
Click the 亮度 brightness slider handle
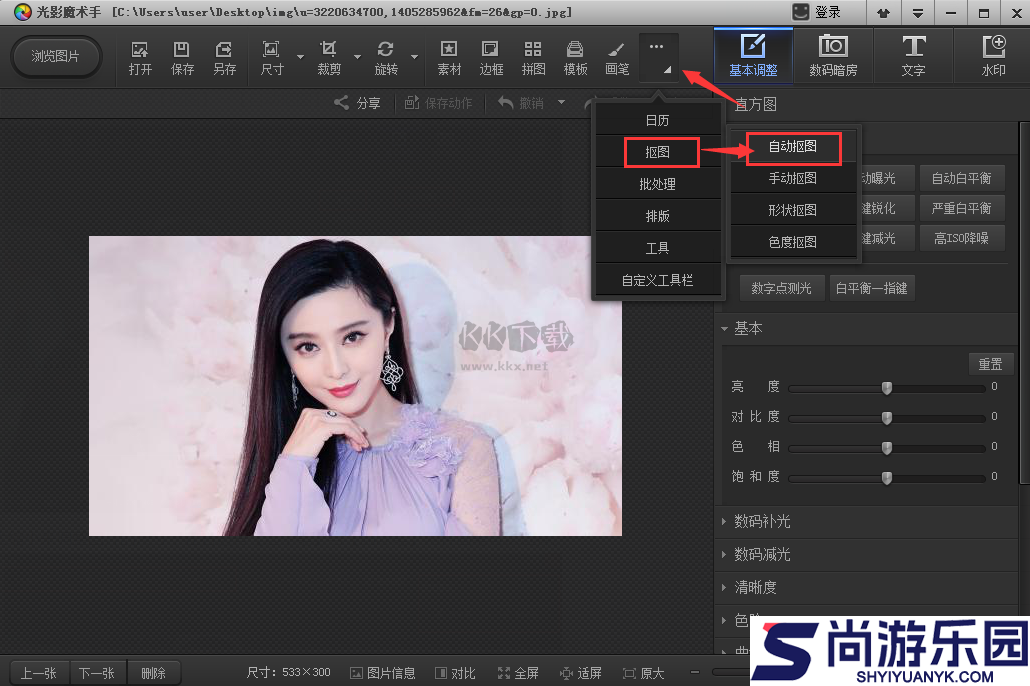coord(887,388)
